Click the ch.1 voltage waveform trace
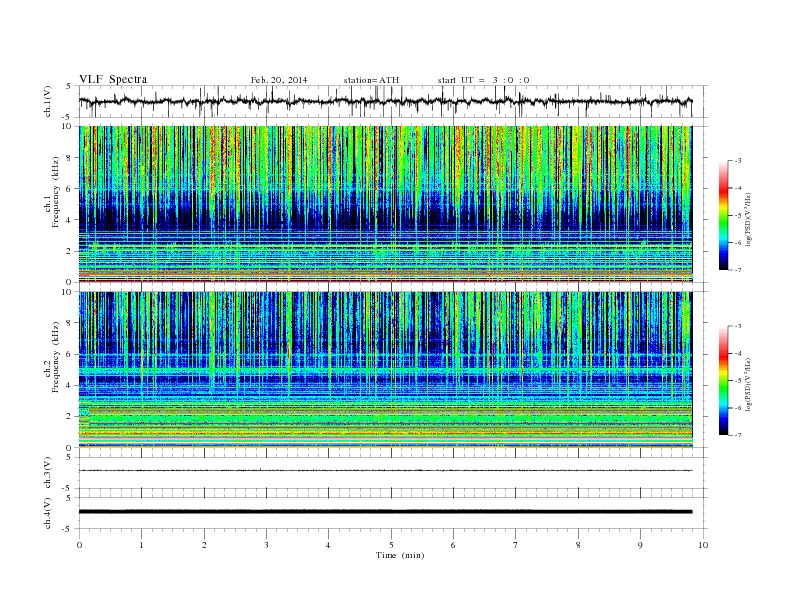The width and height of the screenshot is (792, 612). (386, 101)
